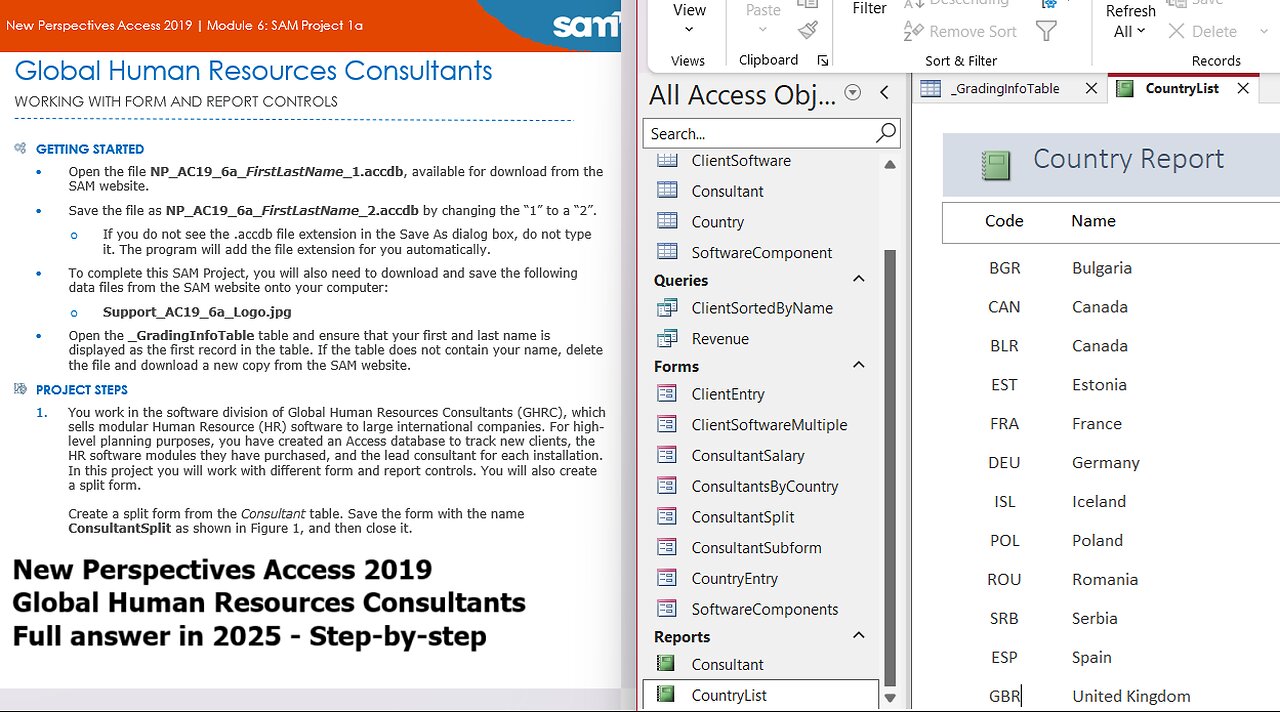Click the Name column header
1280x712 pixels.
tap(1093, 221)
